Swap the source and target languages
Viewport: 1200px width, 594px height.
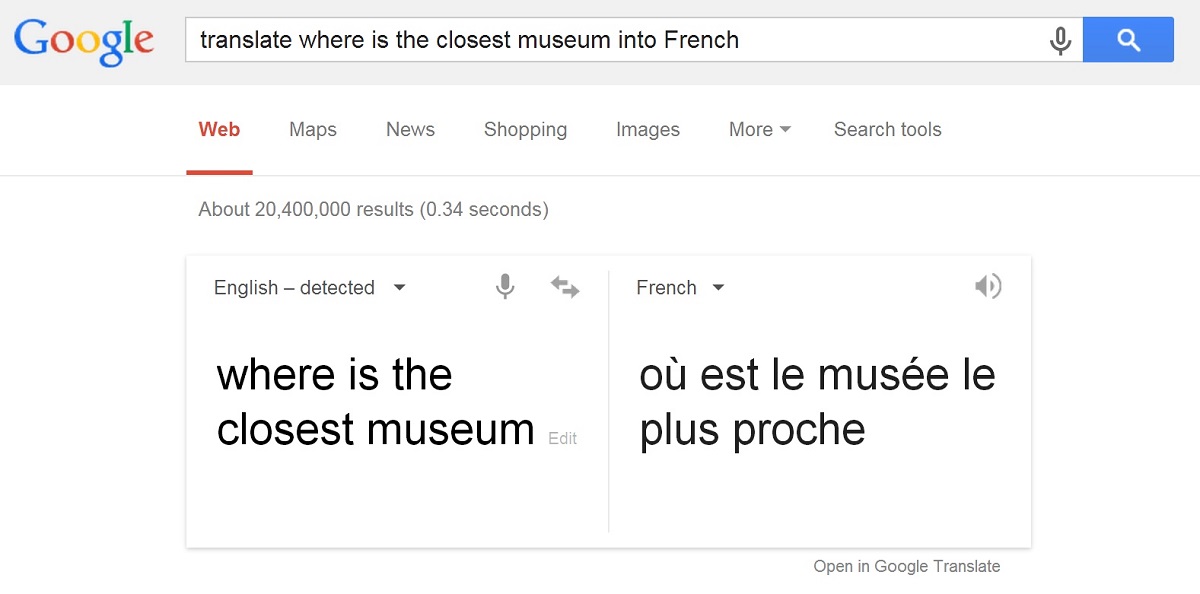point(565,288)
